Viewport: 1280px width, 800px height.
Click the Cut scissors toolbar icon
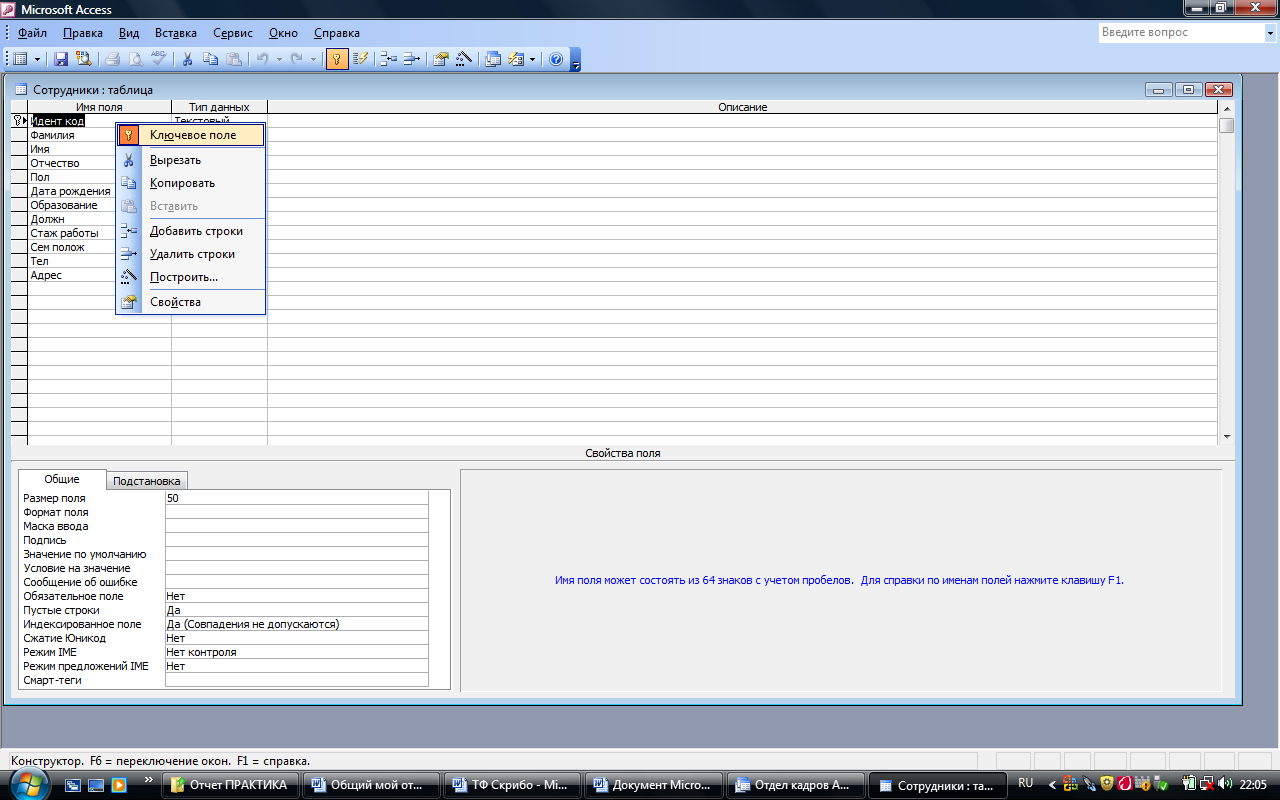click(x=186, y=59)
